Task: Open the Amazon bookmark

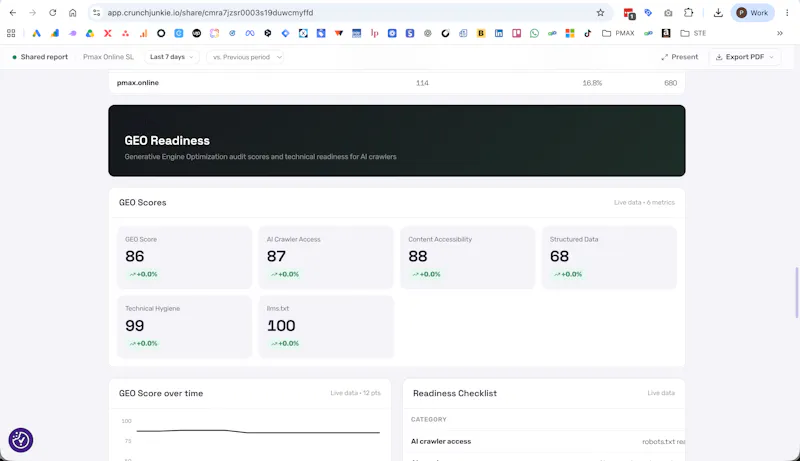Action: (666, 33)
